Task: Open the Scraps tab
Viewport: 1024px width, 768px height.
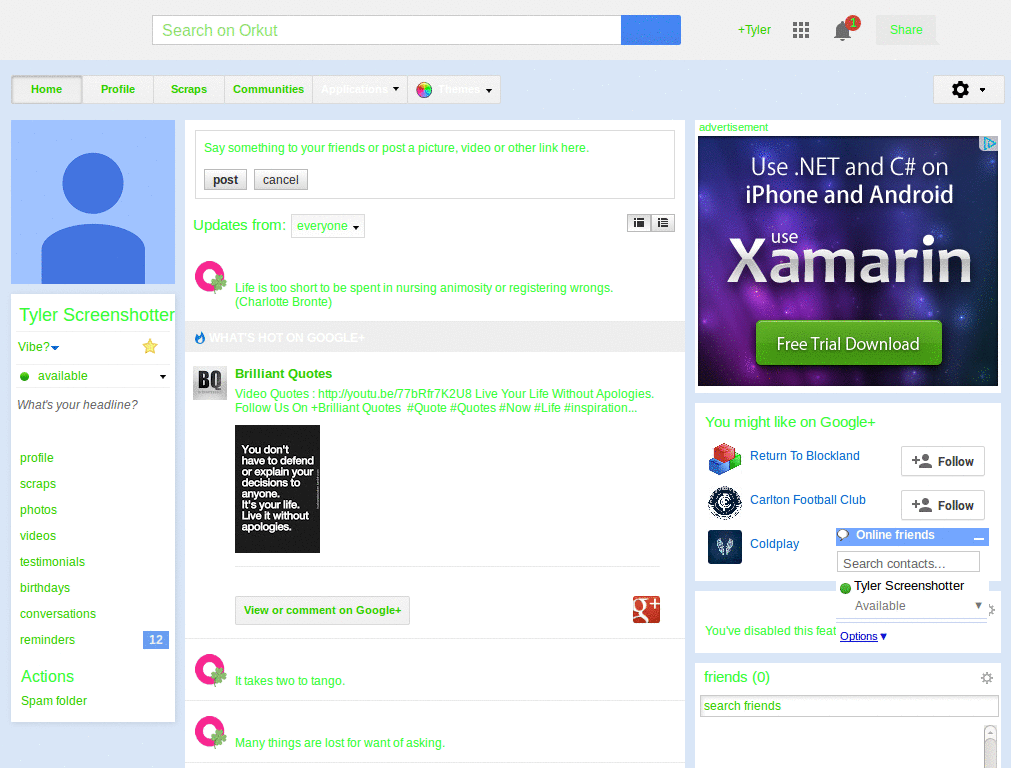Action: click(189, 89)
